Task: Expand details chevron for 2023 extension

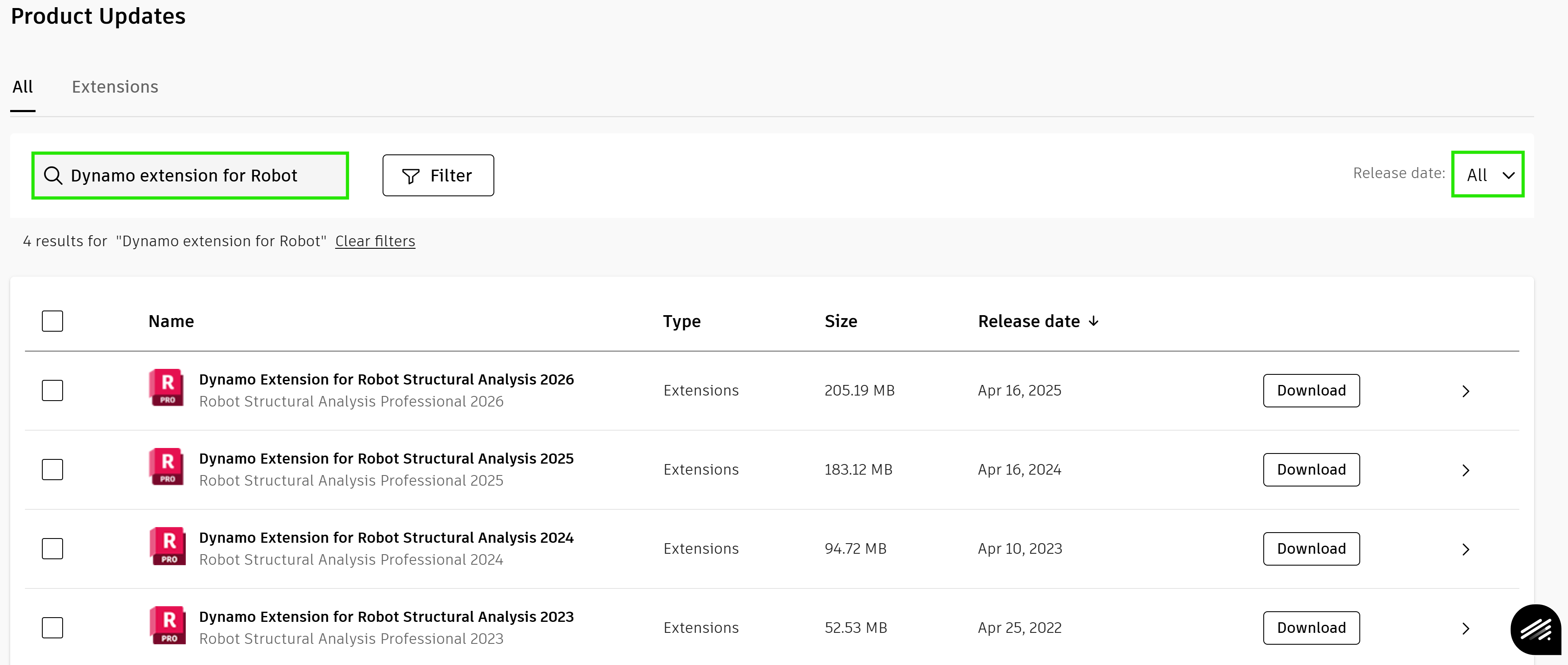Action: tap(1466, 628)
